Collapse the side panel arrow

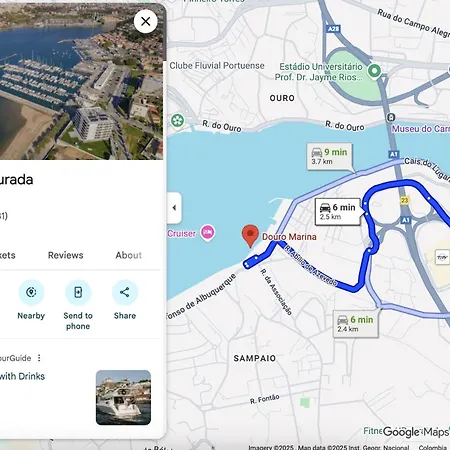tap(174, 208)
